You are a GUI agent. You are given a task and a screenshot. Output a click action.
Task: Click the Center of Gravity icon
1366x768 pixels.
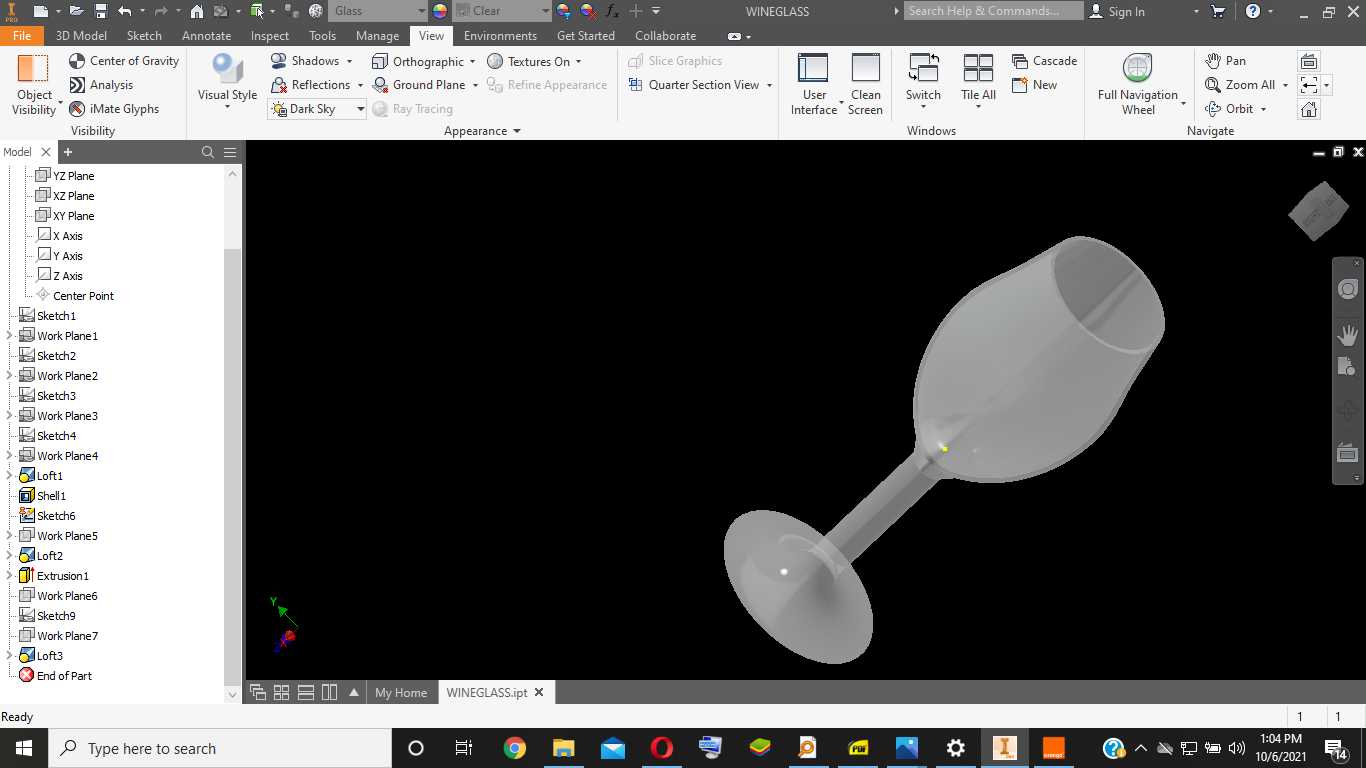78,61
